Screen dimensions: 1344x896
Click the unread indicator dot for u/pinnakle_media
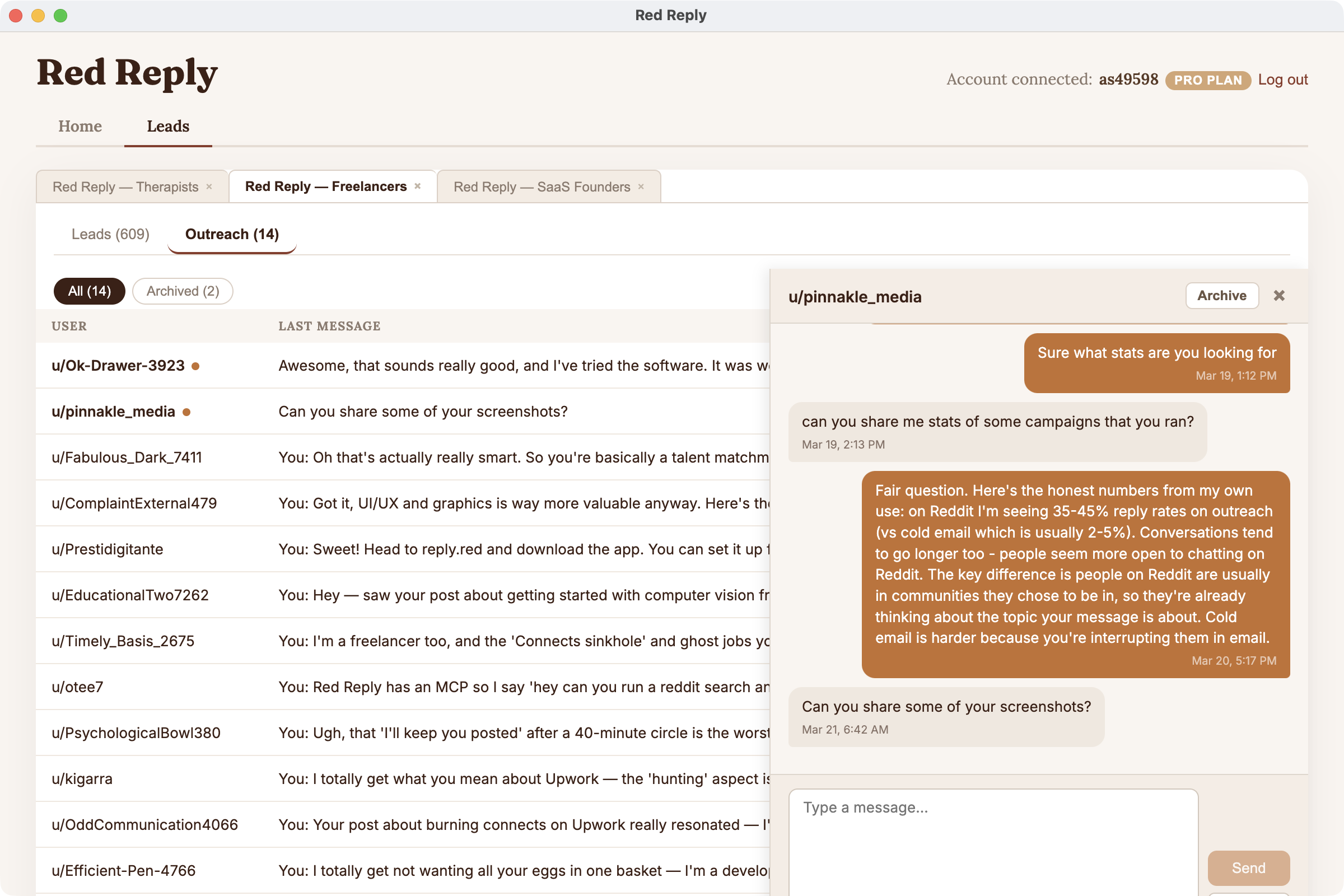[x=188, y=412]
